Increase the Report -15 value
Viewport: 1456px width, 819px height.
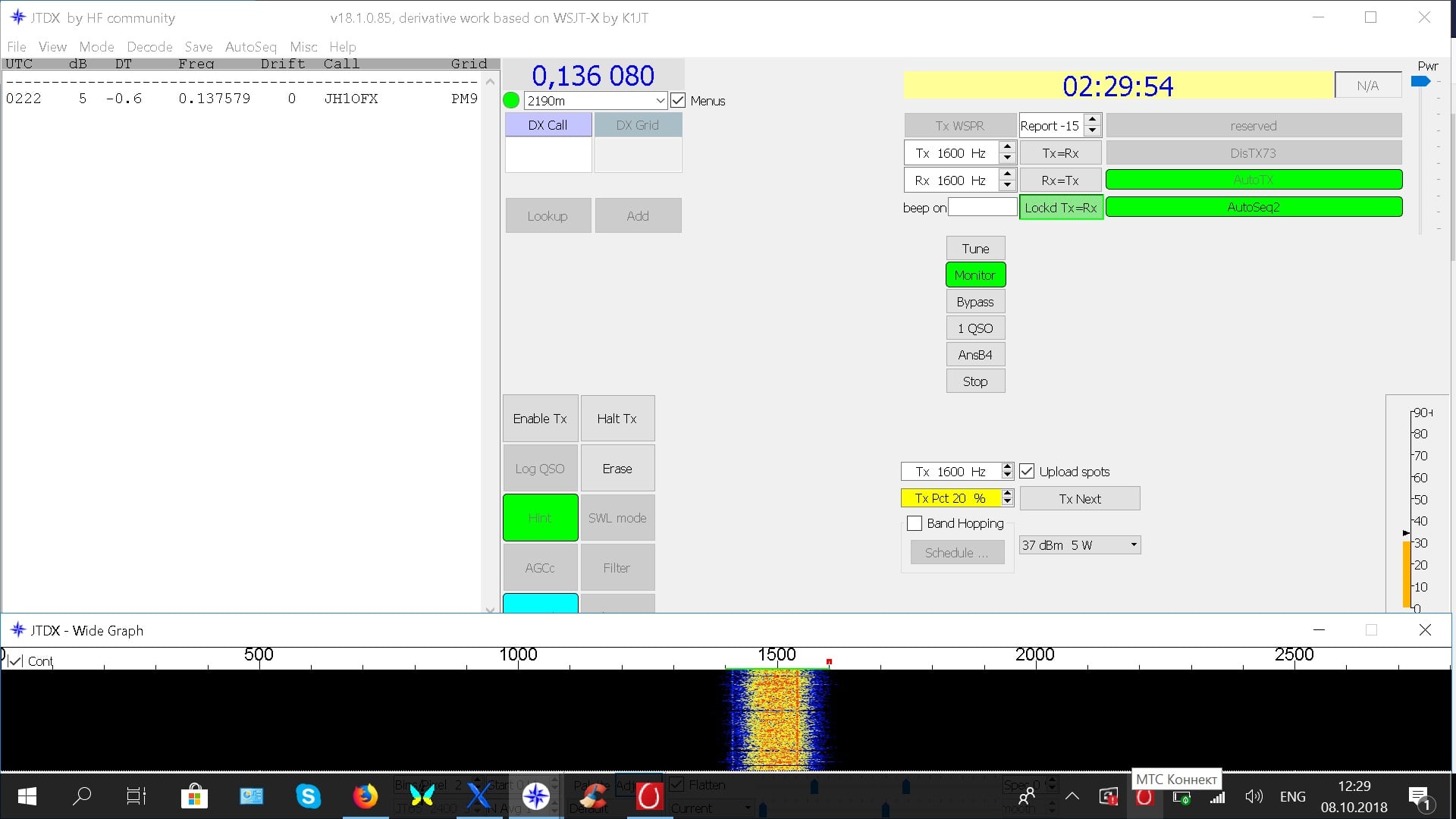click(1092, 120)
